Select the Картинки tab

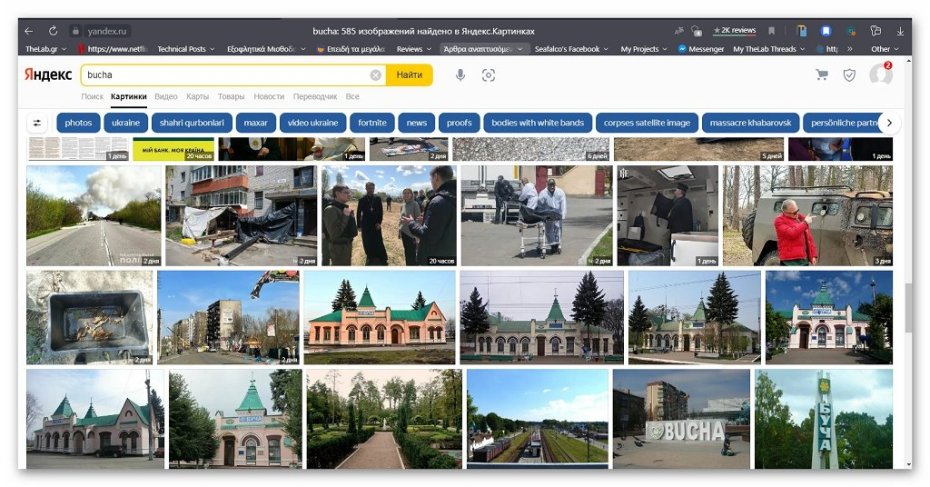[129, 96]
